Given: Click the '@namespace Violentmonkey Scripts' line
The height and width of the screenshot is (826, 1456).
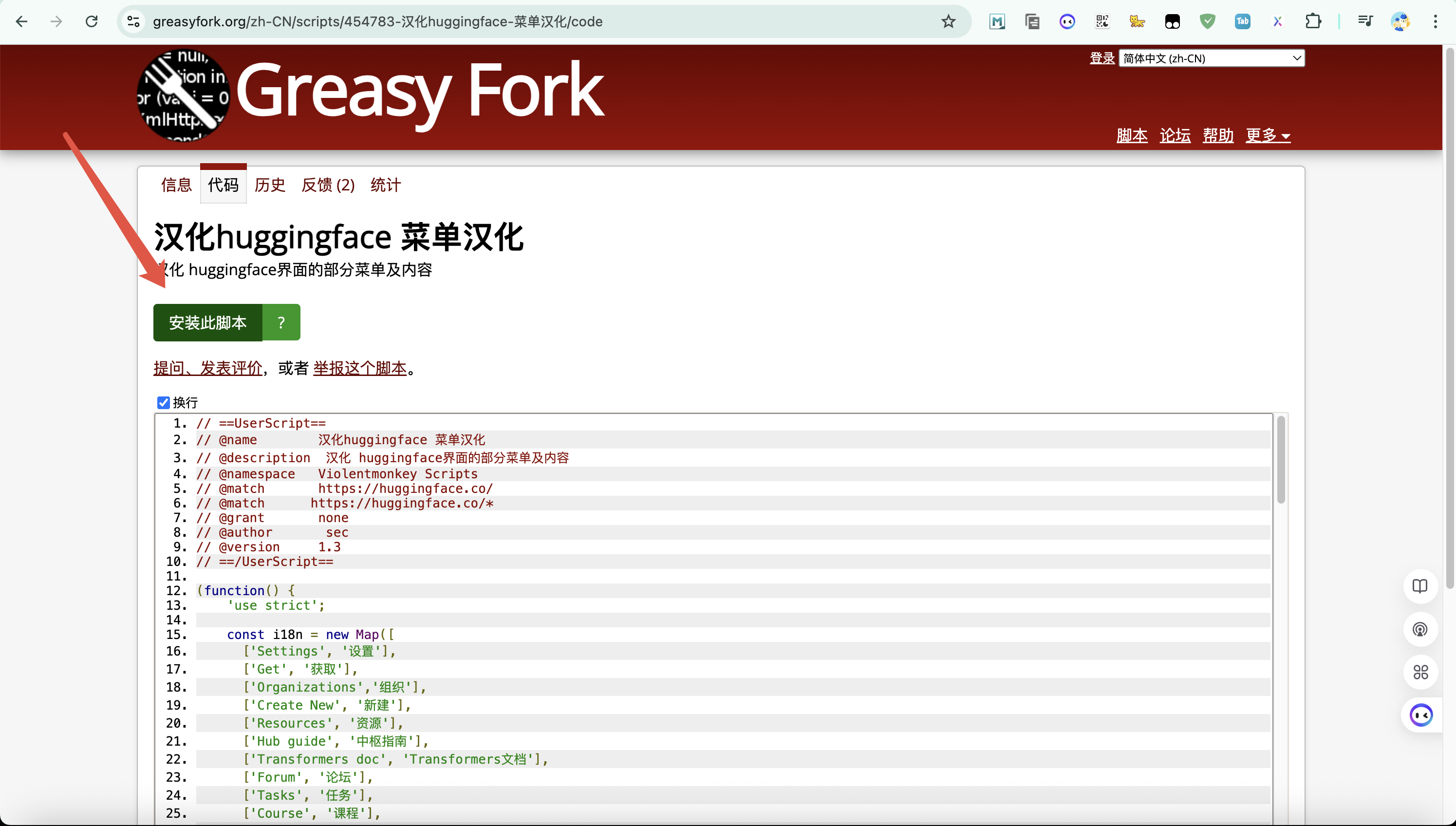Looking at the screenshot, I should click(x=337, y=474).
